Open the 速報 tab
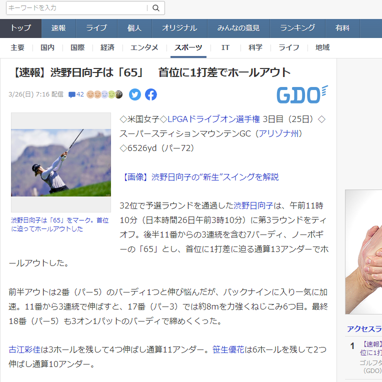 pyautogui.click(x=59, y=28)
